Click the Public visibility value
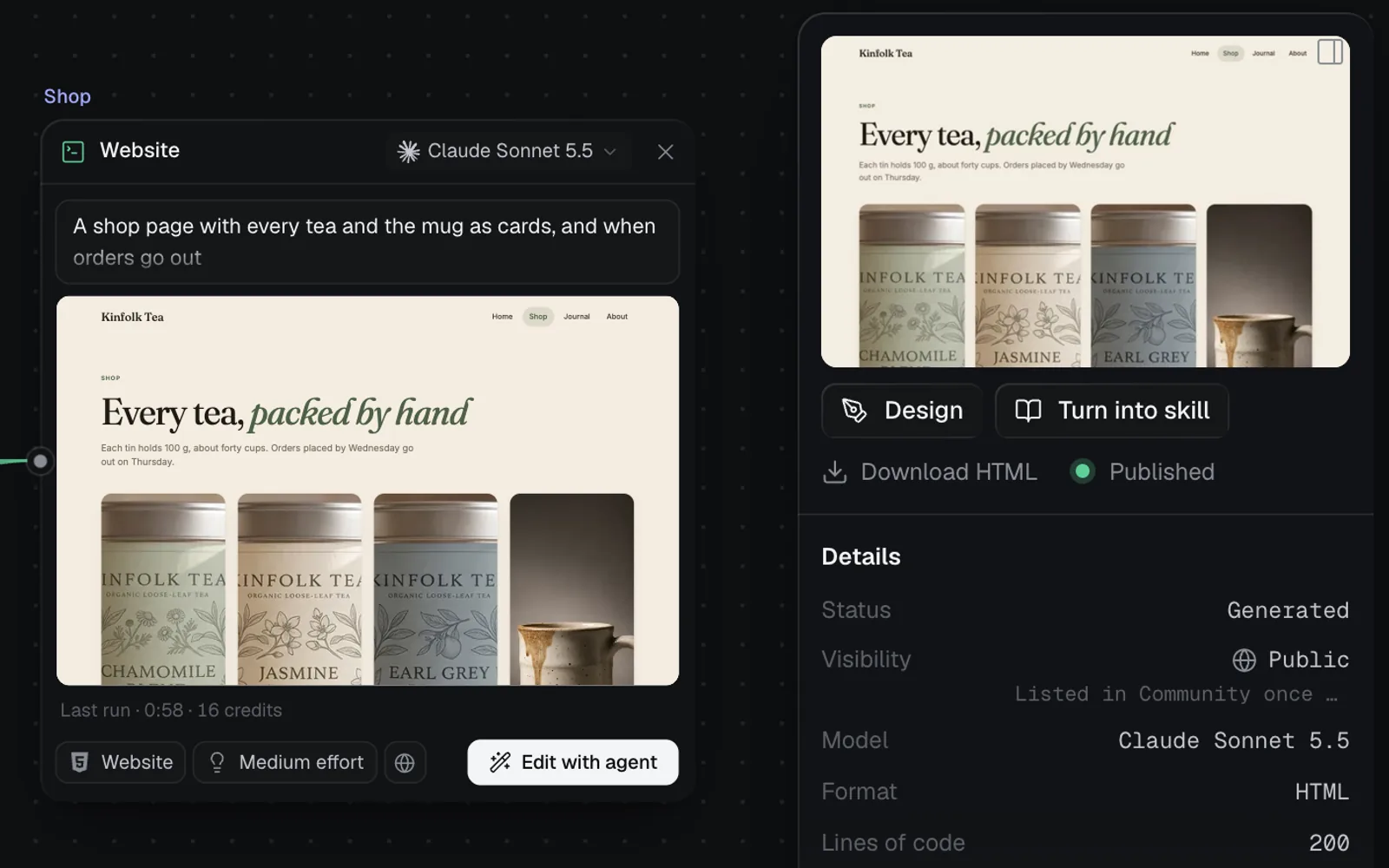 pyautogui.click(x=1291, y=660)
